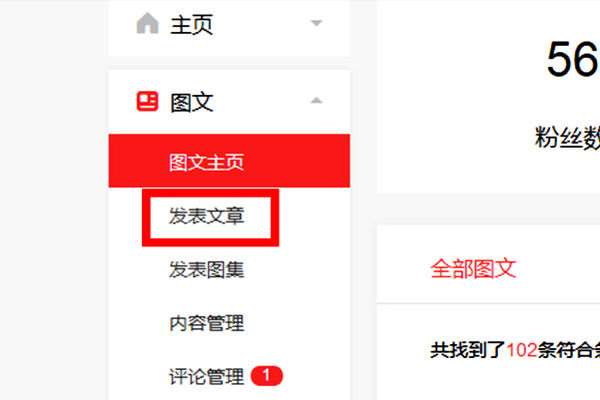This screenshot has height=400, width=600.
Task: Click the red 图文 article icon
Action: pyautogui.click(x=147, y=101)
